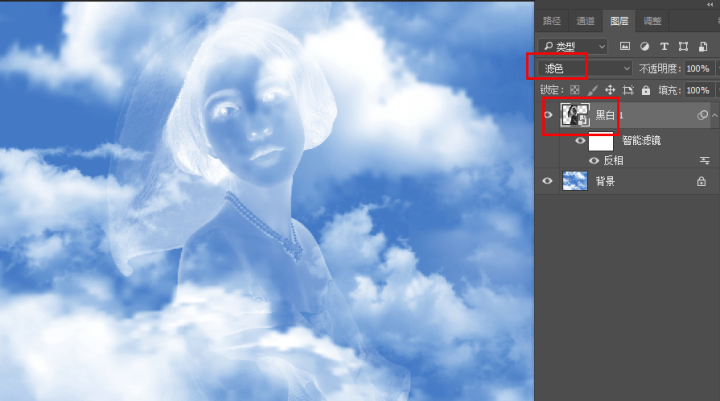720x401 pixels.
Task: Hide the 背景 layer eye icon
Action: coord(547,181)
